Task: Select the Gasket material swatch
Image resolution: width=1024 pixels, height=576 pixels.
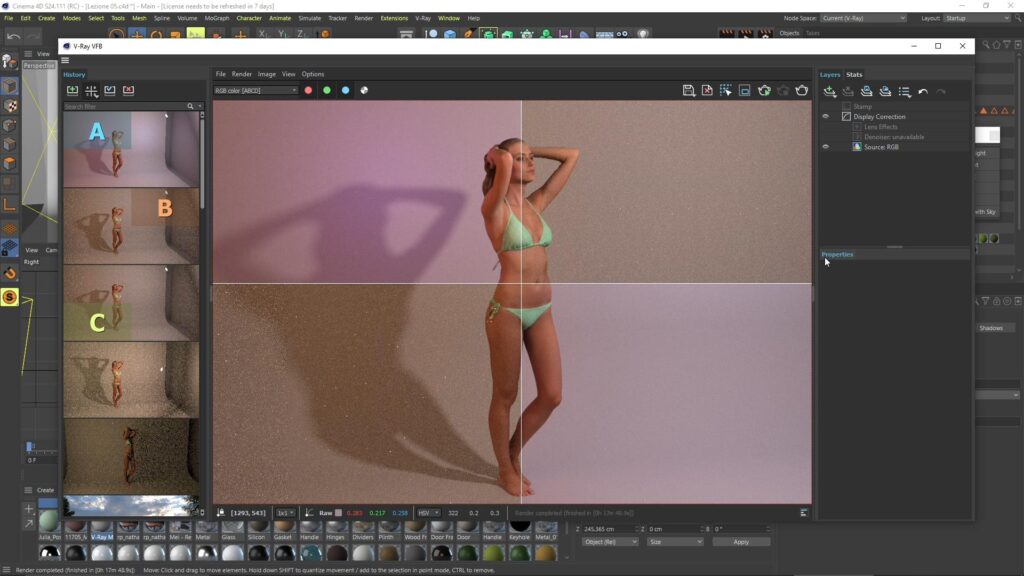Action: tap(283, 530)
